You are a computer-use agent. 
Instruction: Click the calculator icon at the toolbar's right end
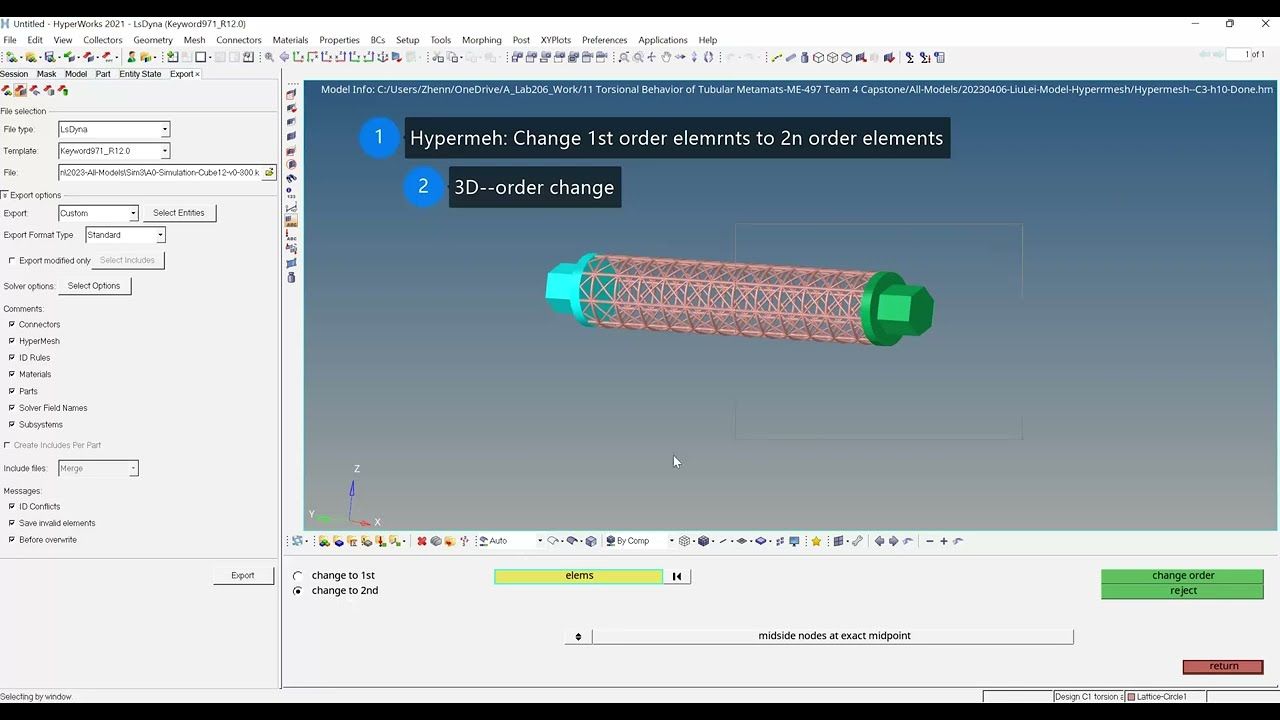[939, 57]
